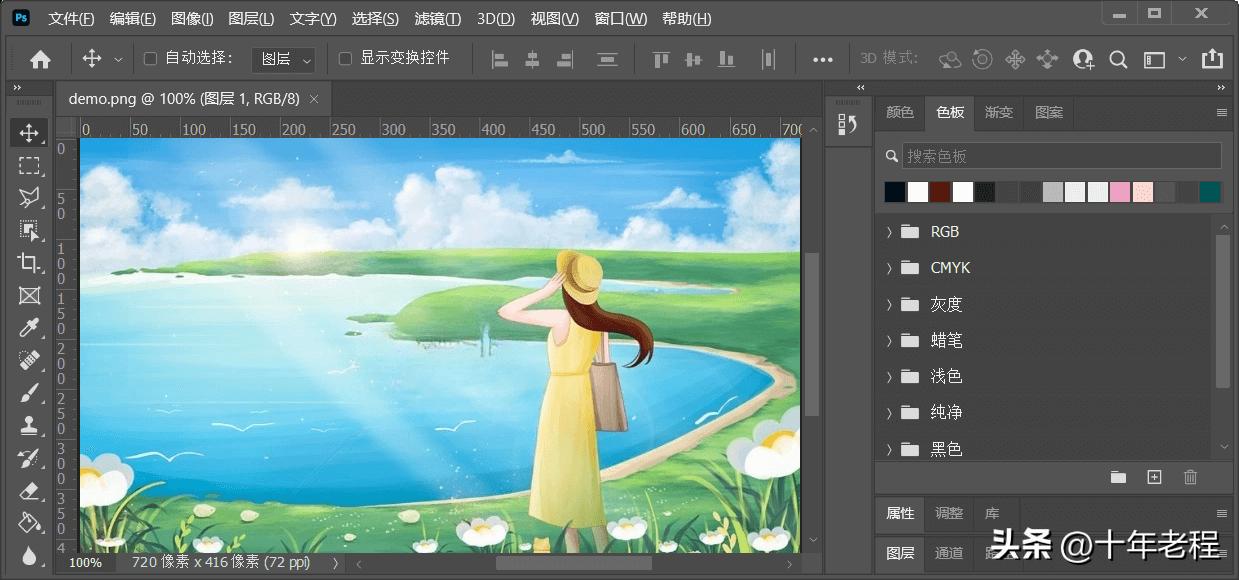Select the Brush tool

click(x=29, y=393)
